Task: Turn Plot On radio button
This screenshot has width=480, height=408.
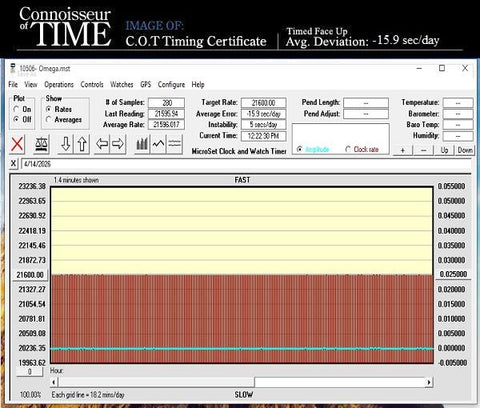Action: pos(16,109)
